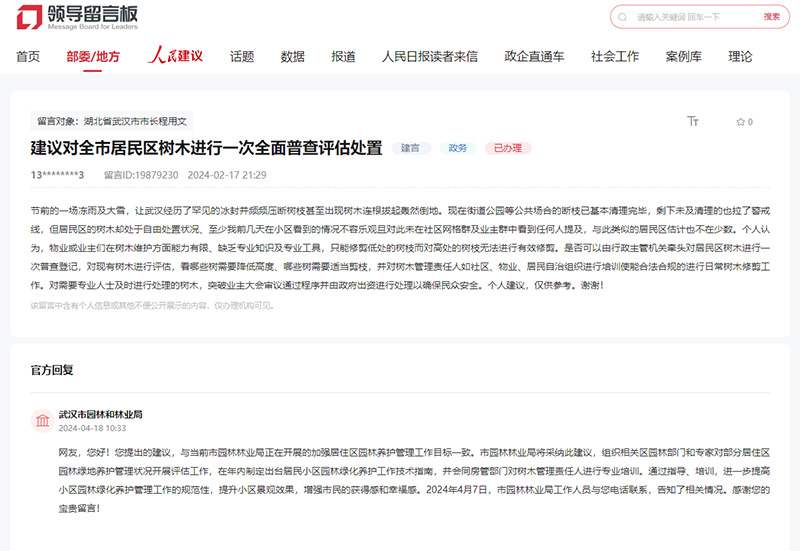Open the 社会工作 tab

tap(615, 57)
